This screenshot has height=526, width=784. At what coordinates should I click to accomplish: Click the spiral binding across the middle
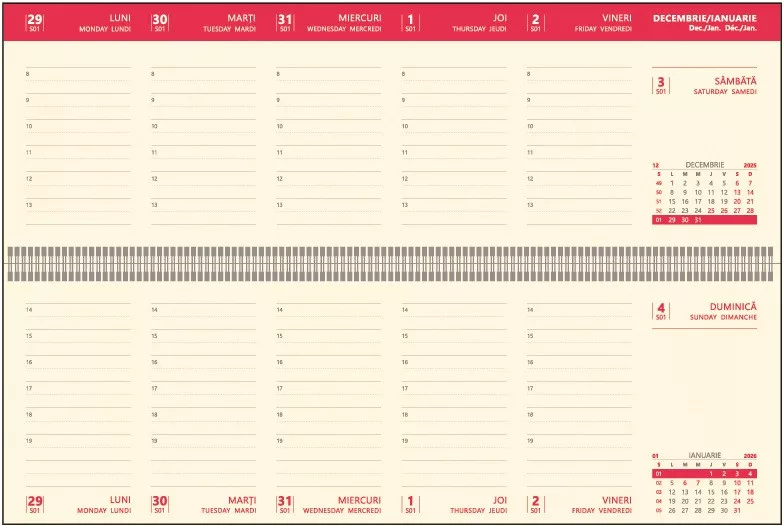tap(392, 263)
